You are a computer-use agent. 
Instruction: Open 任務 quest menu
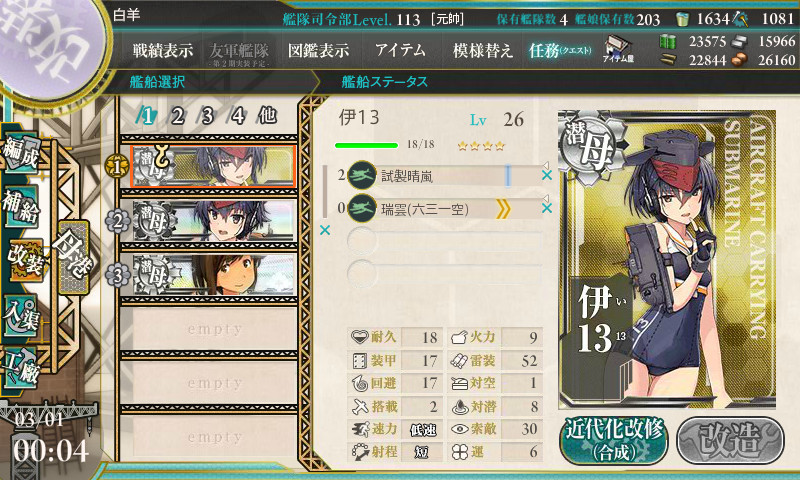tap(560, 50)
